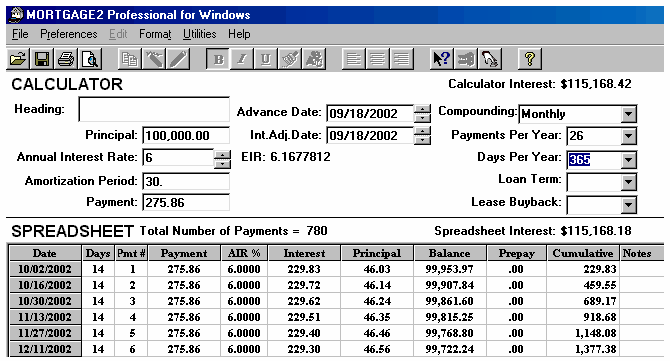Open the Utilities menu
Image resolution: width=670 pixels, height=361 pixels.
tap(200, 34)
